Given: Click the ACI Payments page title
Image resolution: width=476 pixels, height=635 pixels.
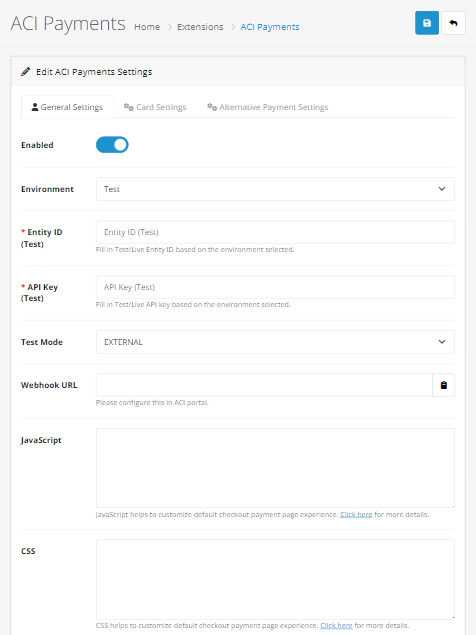Looking at the screenshot, I should (x=68, y=23).
